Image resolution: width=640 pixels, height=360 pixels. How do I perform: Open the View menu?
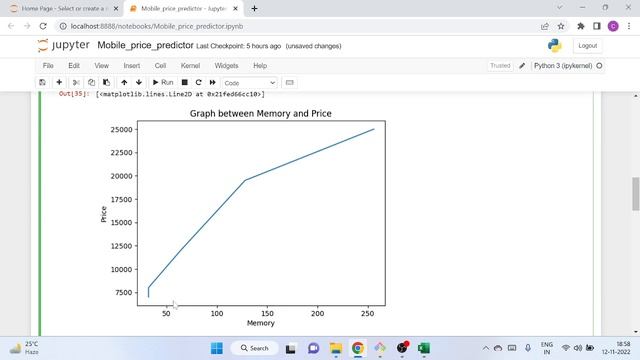pyautogui.click(x=102, y=66)
